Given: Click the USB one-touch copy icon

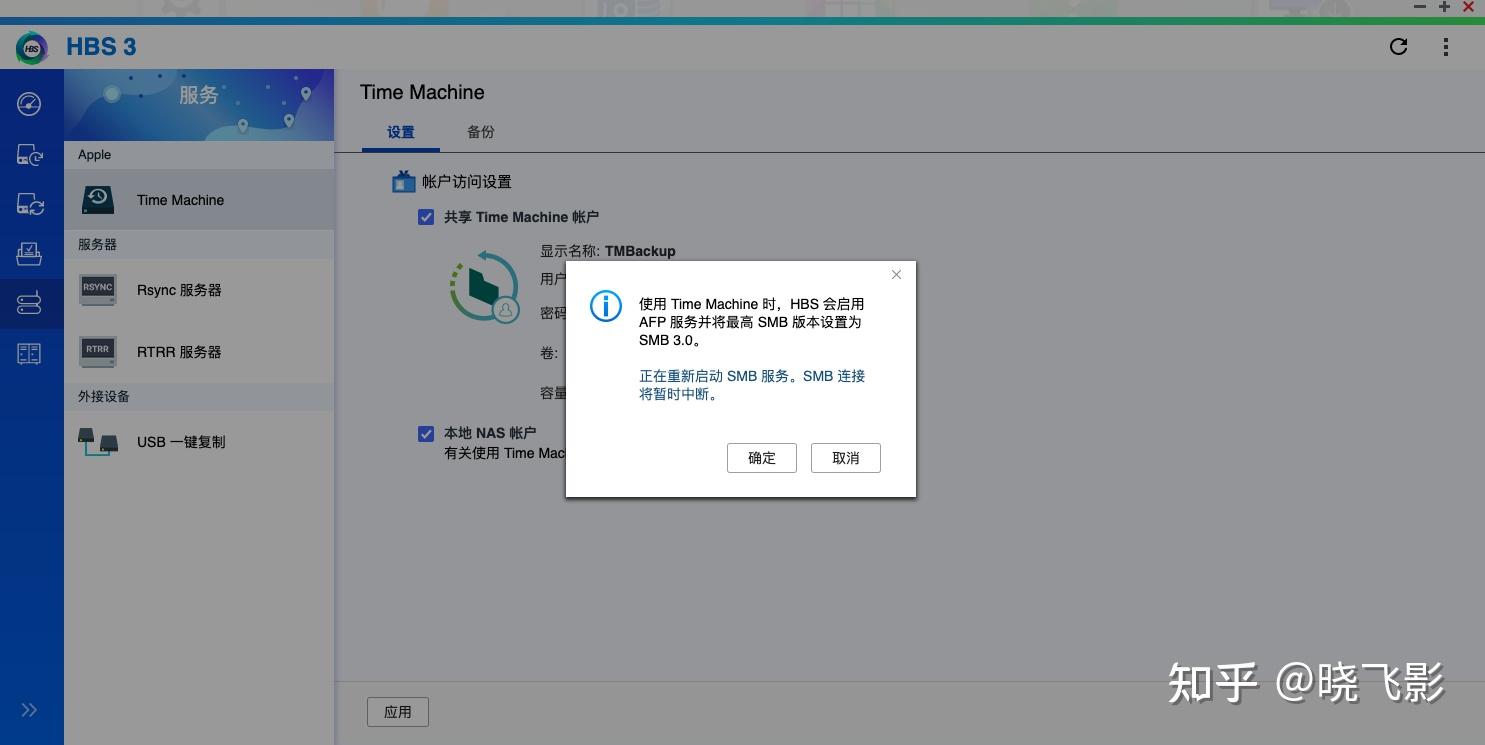Looking at the screenshot, I should tap(98, 442).
